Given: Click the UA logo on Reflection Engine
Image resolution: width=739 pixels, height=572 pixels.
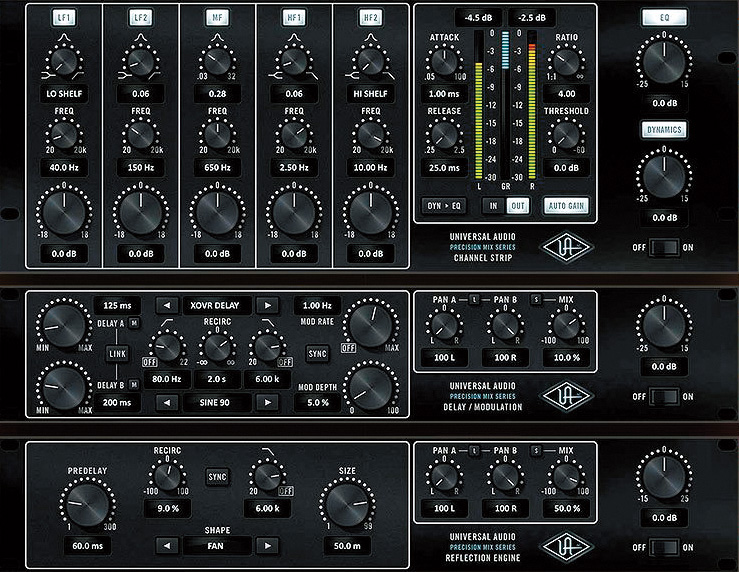Looking at the screenshot, I should (x=566, y=547).
